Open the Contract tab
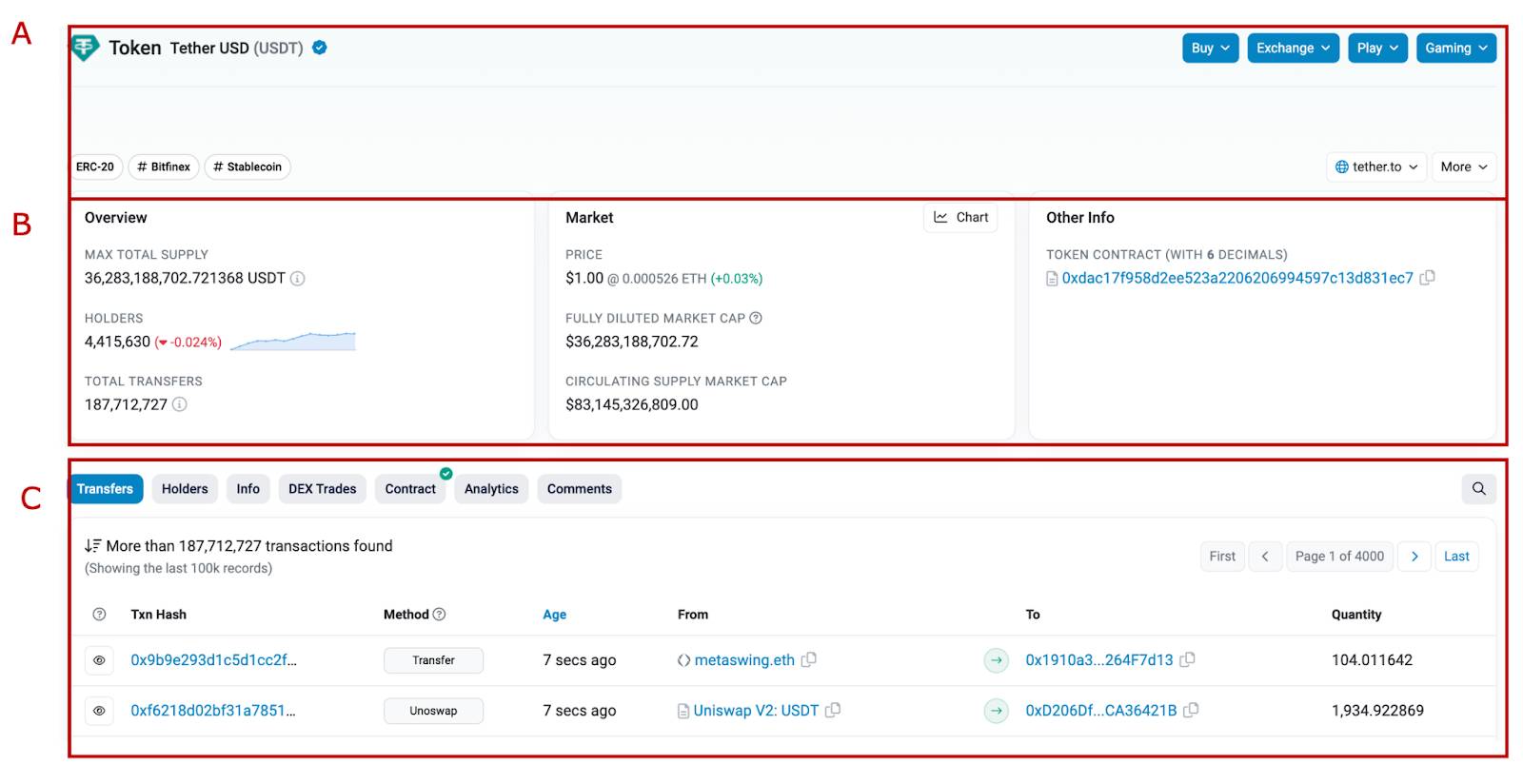 (410, 489)
